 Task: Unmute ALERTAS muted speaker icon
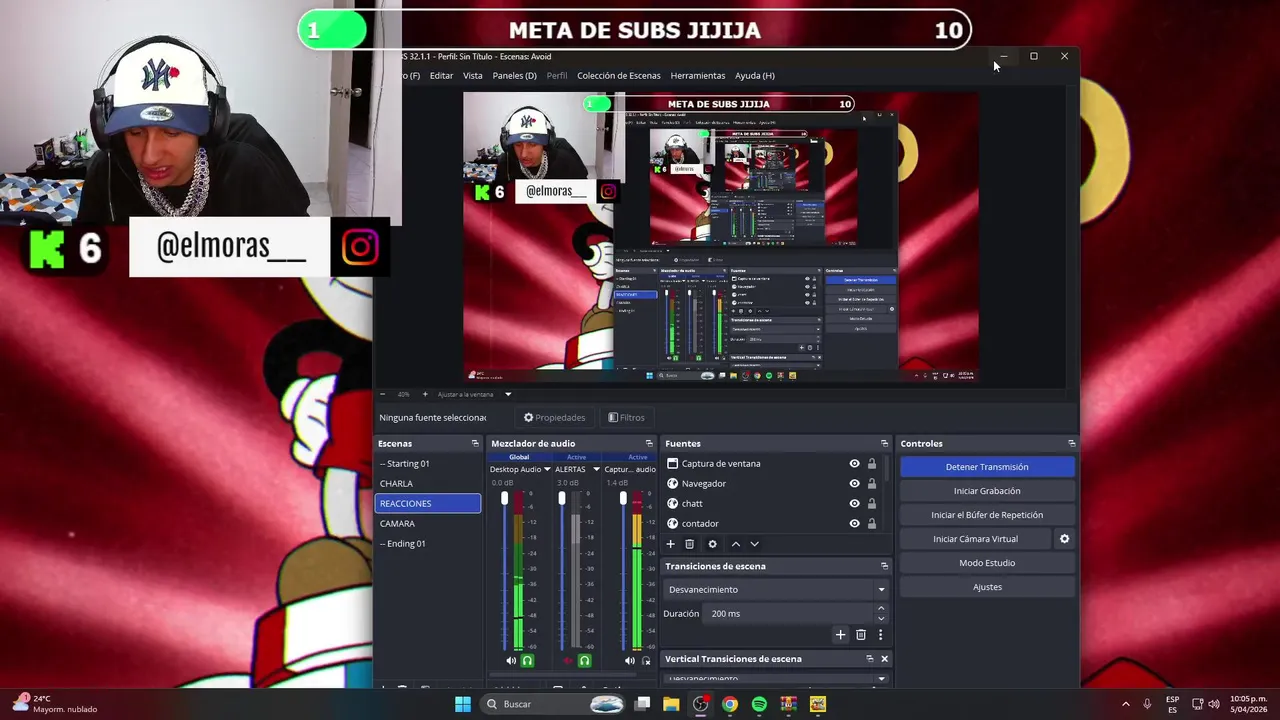pos(568,661)
